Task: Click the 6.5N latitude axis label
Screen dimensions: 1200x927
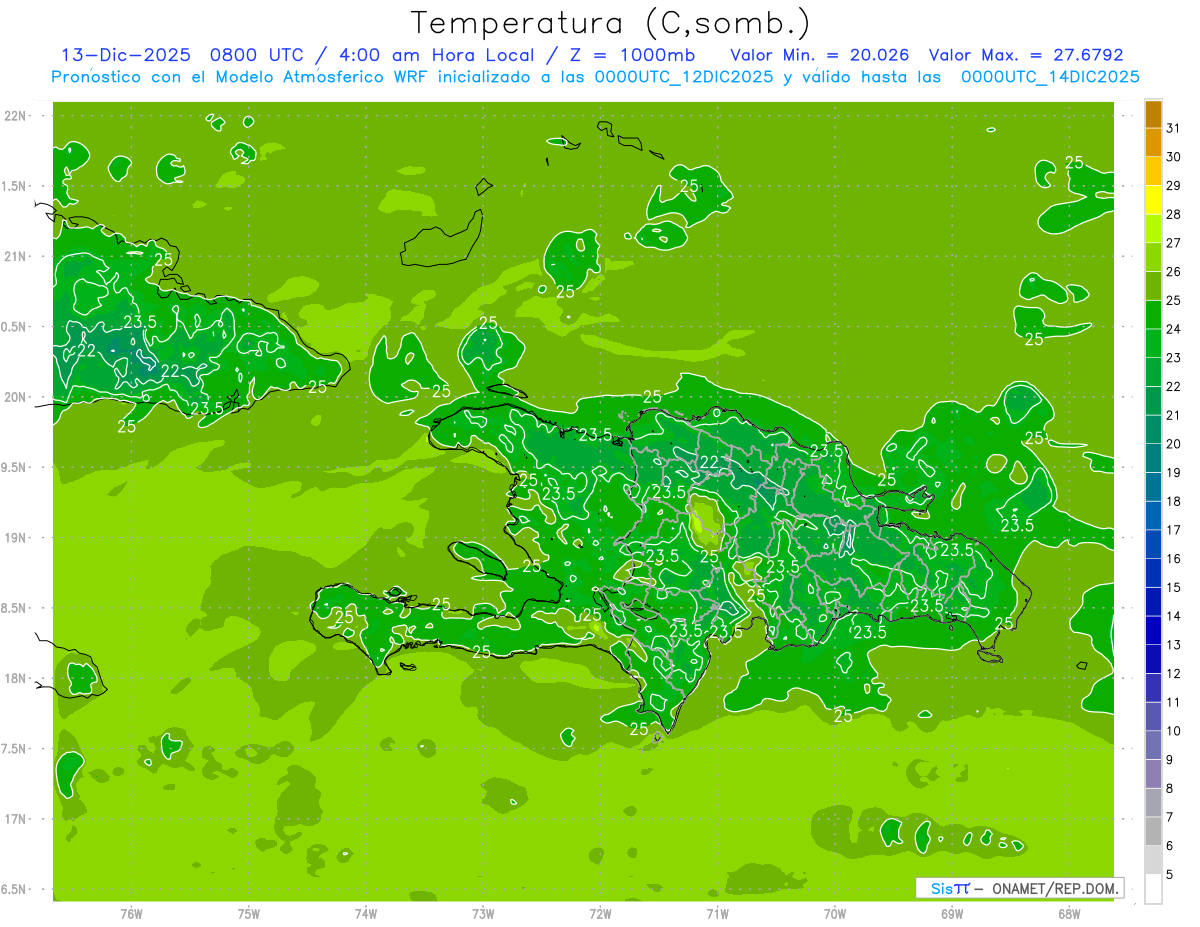Action: pos(15,889)
